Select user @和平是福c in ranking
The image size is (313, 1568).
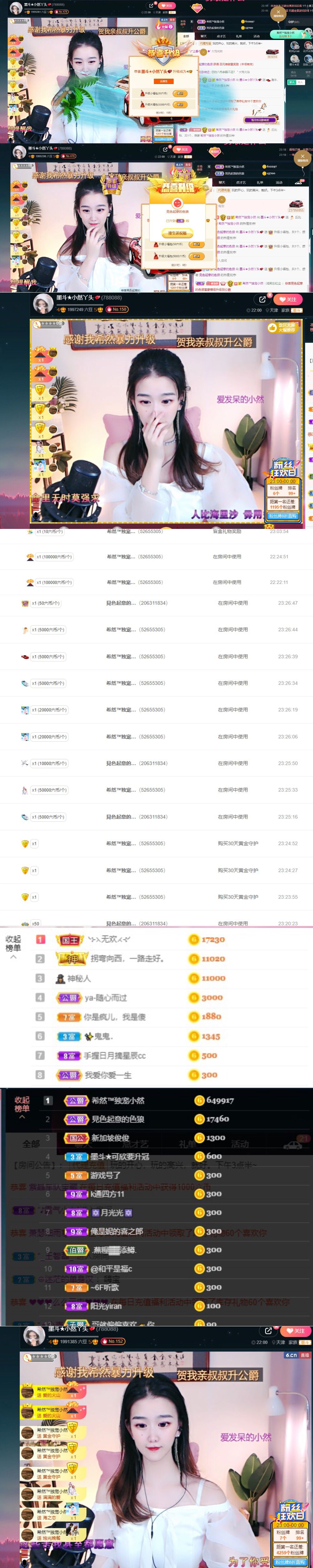pyautogui.click(x=112, y=1269)
